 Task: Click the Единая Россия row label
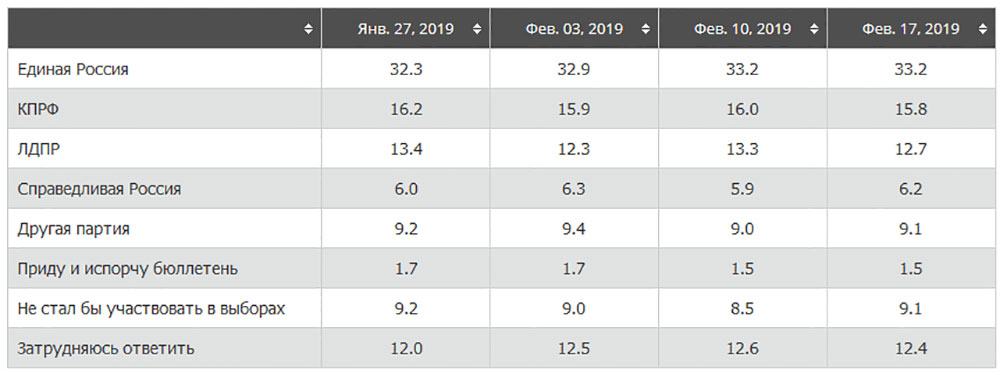click(73, 70)
